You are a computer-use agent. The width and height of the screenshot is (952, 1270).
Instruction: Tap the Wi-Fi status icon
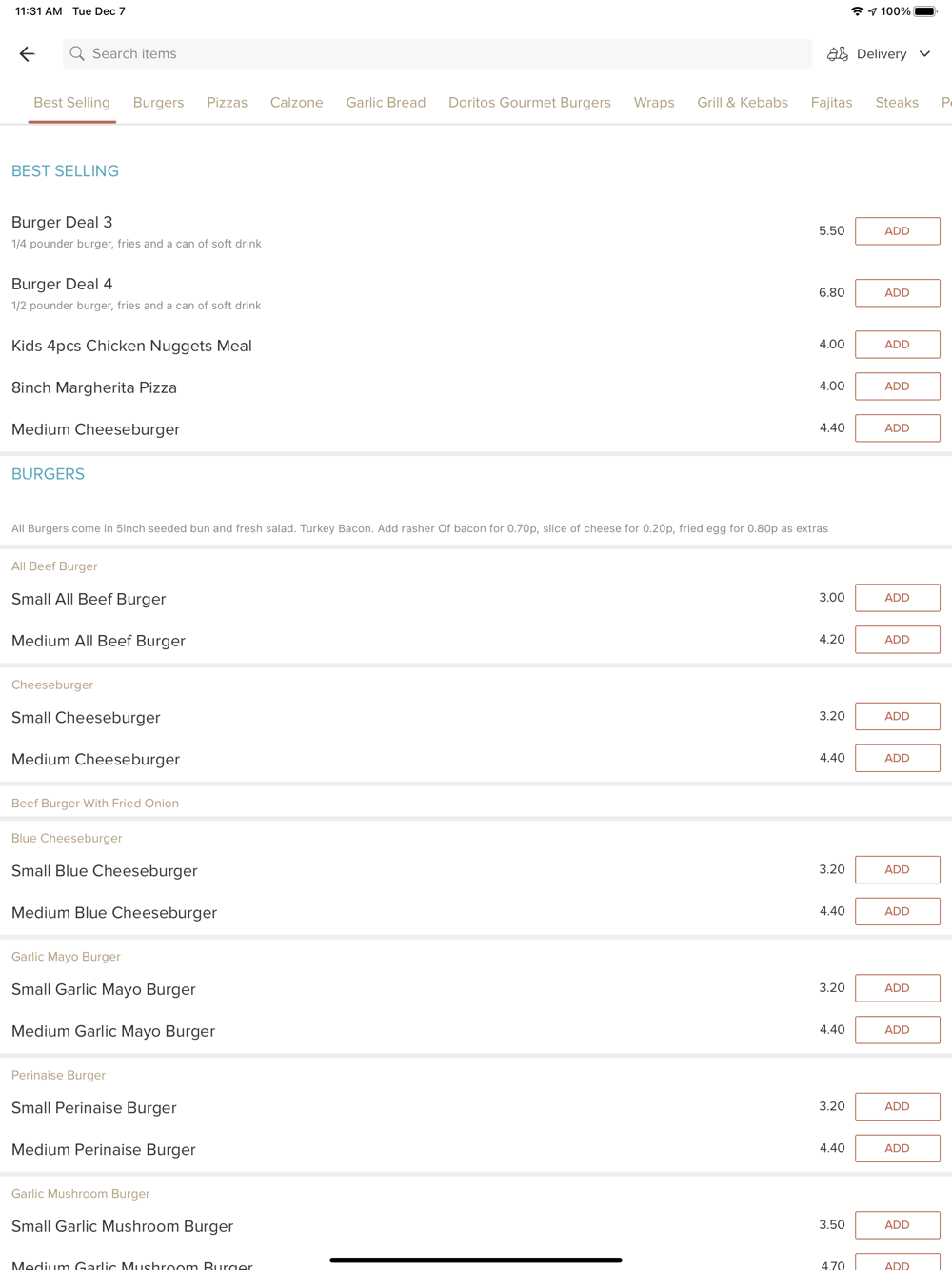point(857,11)
